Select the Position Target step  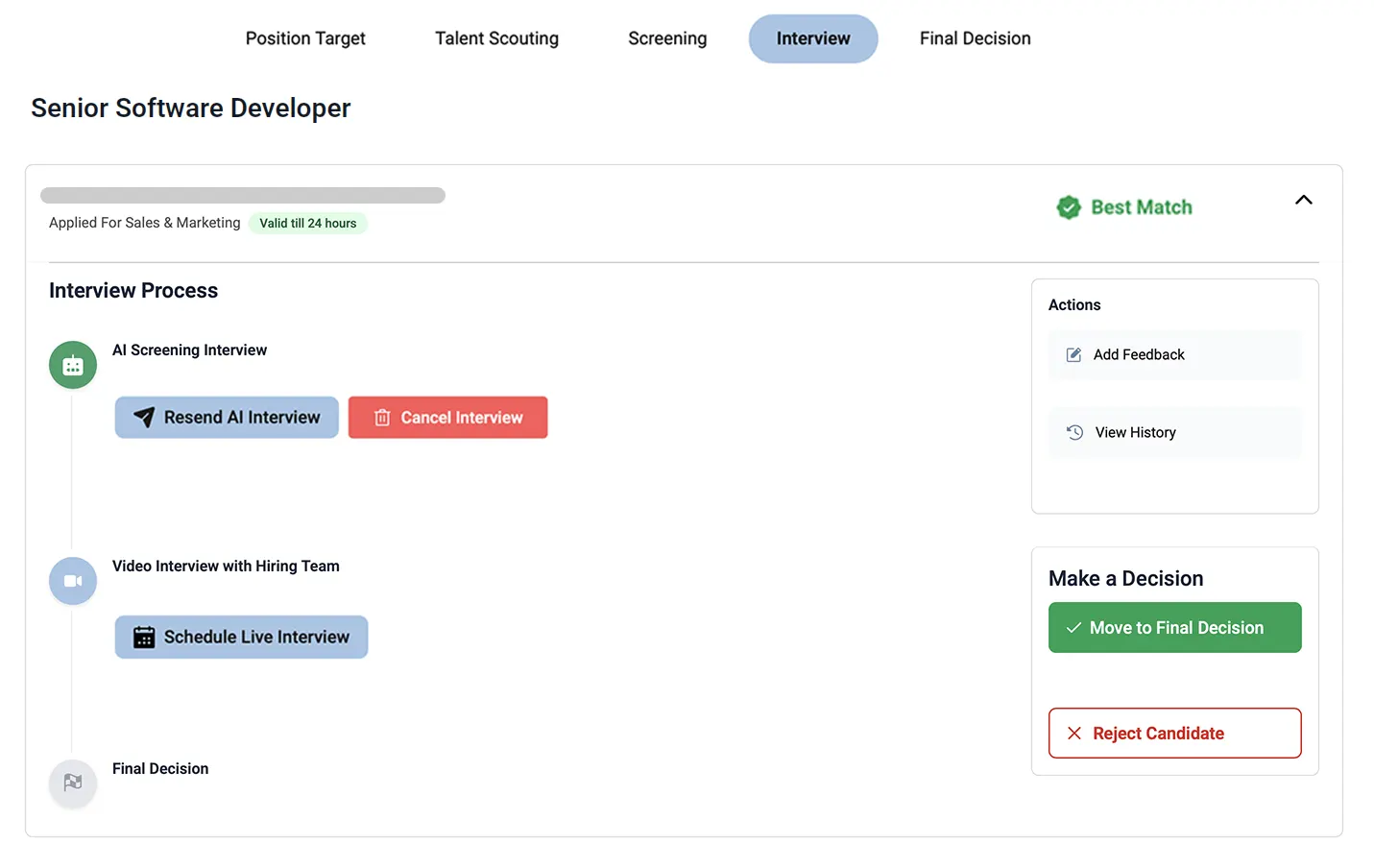[305, 38]
